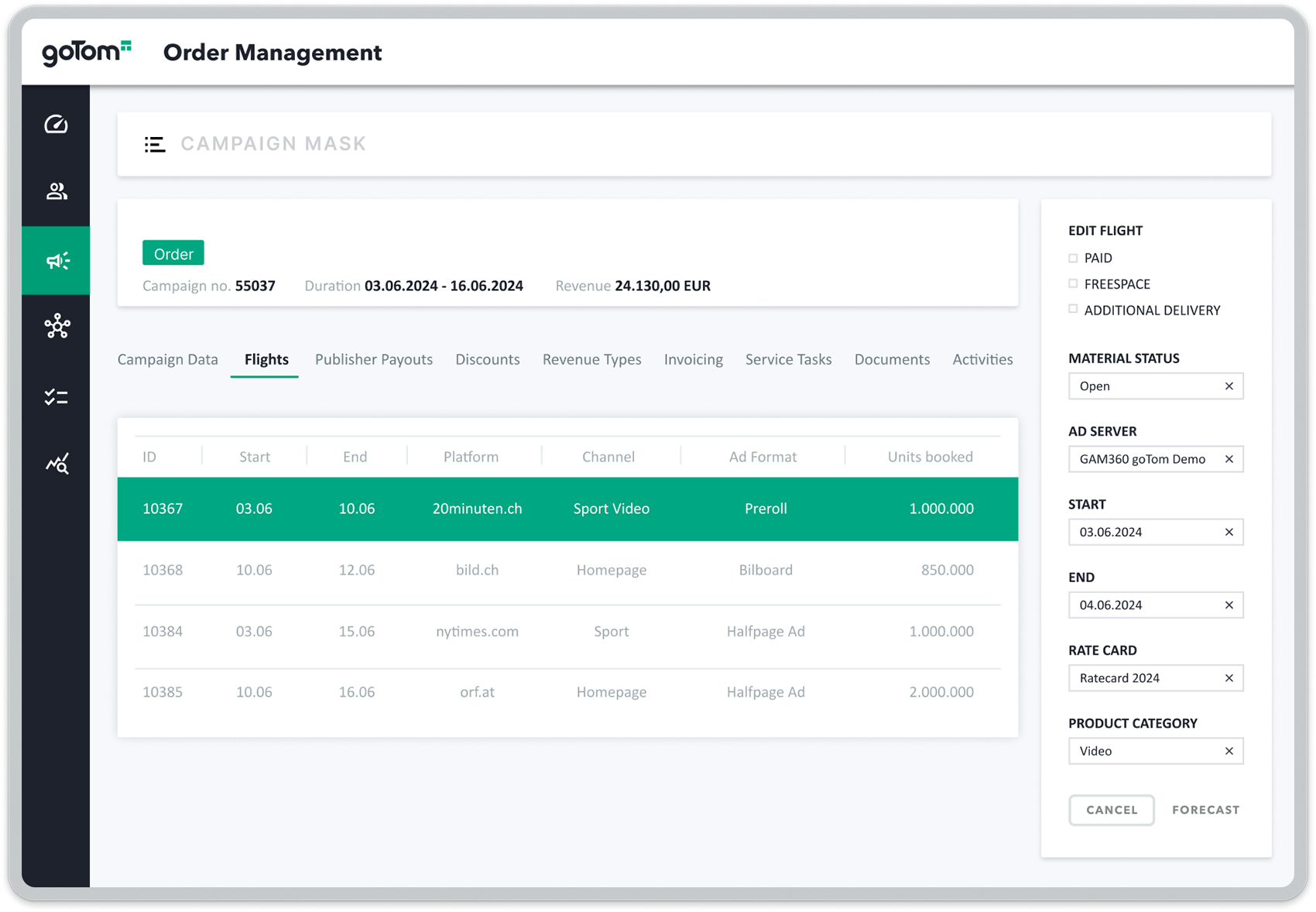
Task: Go to the Invoicing tab
Action: tap(693, 359)
